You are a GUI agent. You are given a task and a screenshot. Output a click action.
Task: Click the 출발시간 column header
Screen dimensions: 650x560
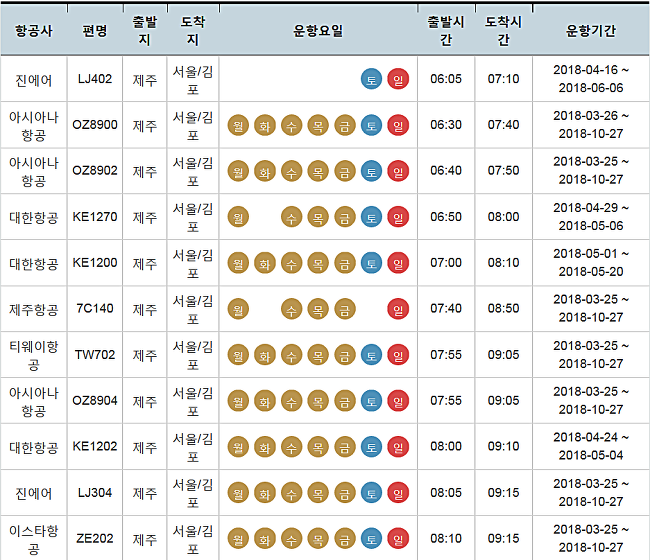coord(446,31)
